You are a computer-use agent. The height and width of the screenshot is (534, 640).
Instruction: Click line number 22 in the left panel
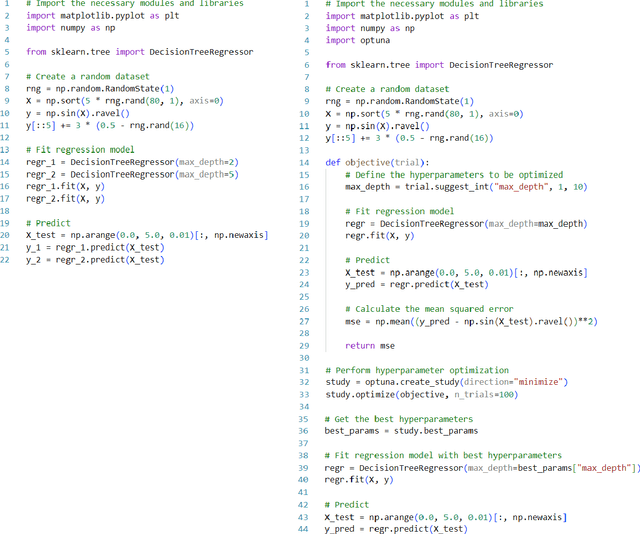pos(6,260)
